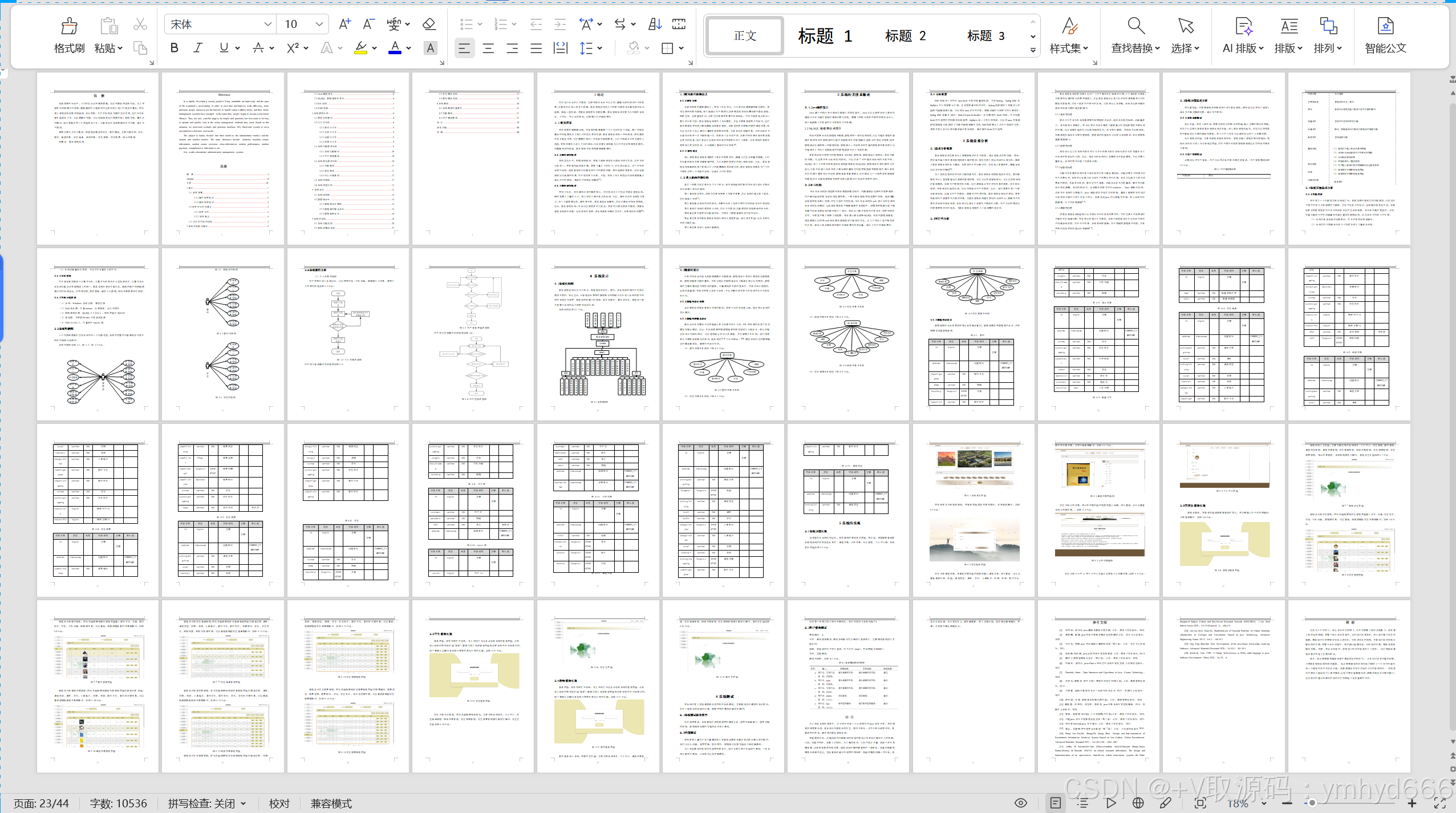Image resolution: width=1456 pixels, height=813 pixels.
Task: Toggle bold formatting
Action: [175, 48]
